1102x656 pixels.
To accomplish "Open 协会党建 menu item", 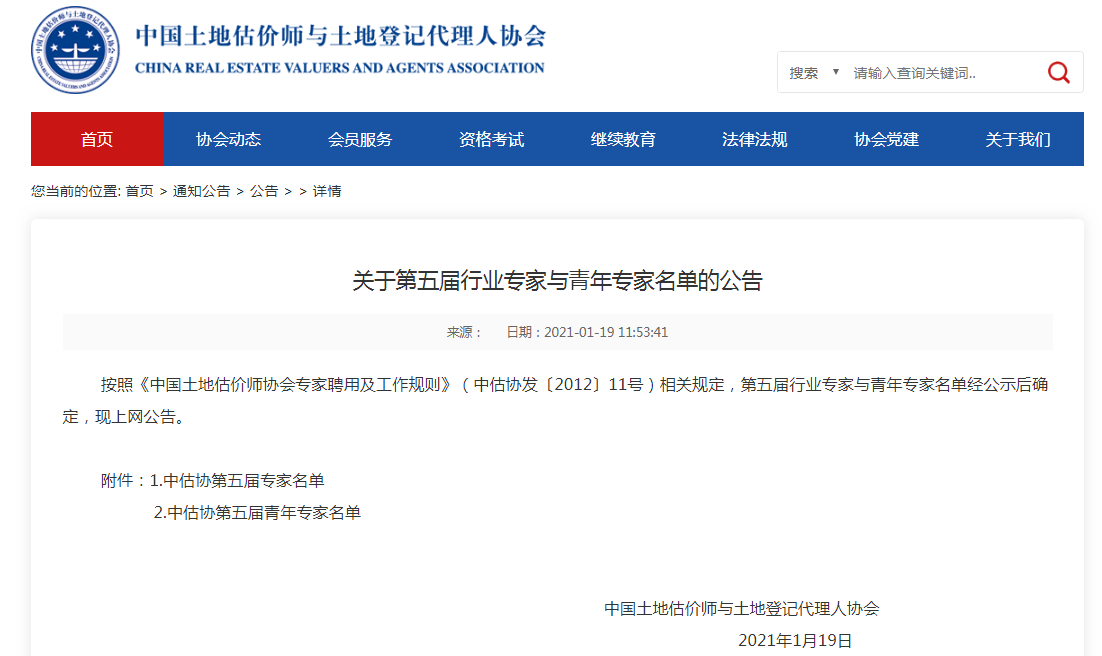I will [886, 139].
